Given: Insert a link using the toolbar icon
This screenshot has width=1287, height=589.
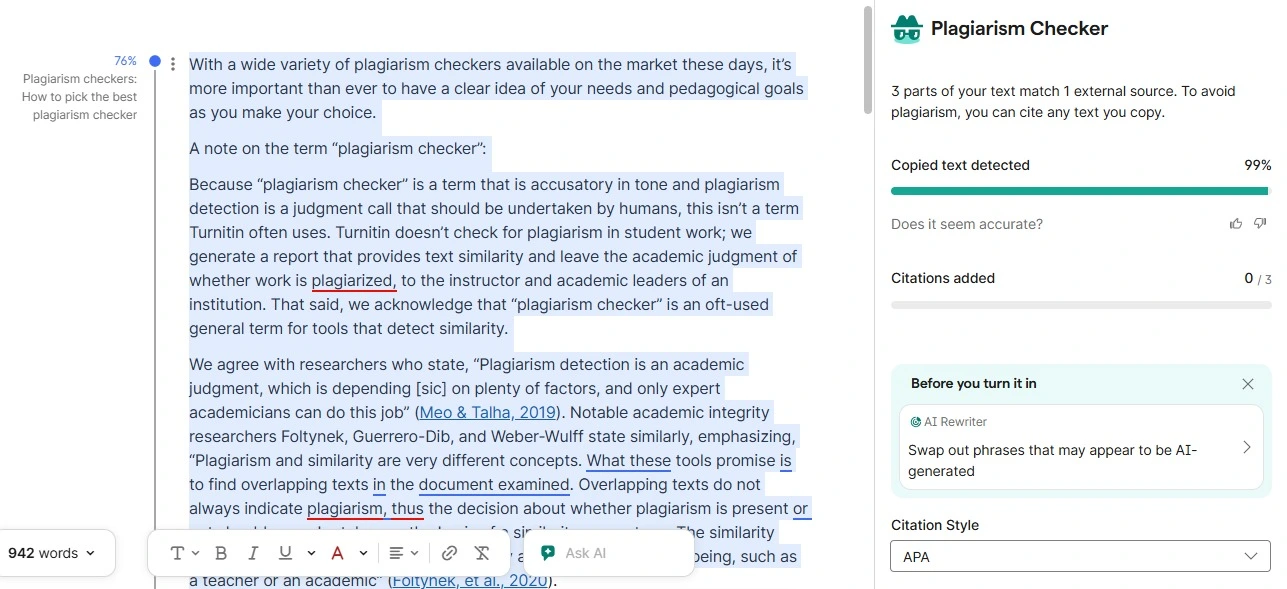Looking at the screenshot, I should coord(450,553).
